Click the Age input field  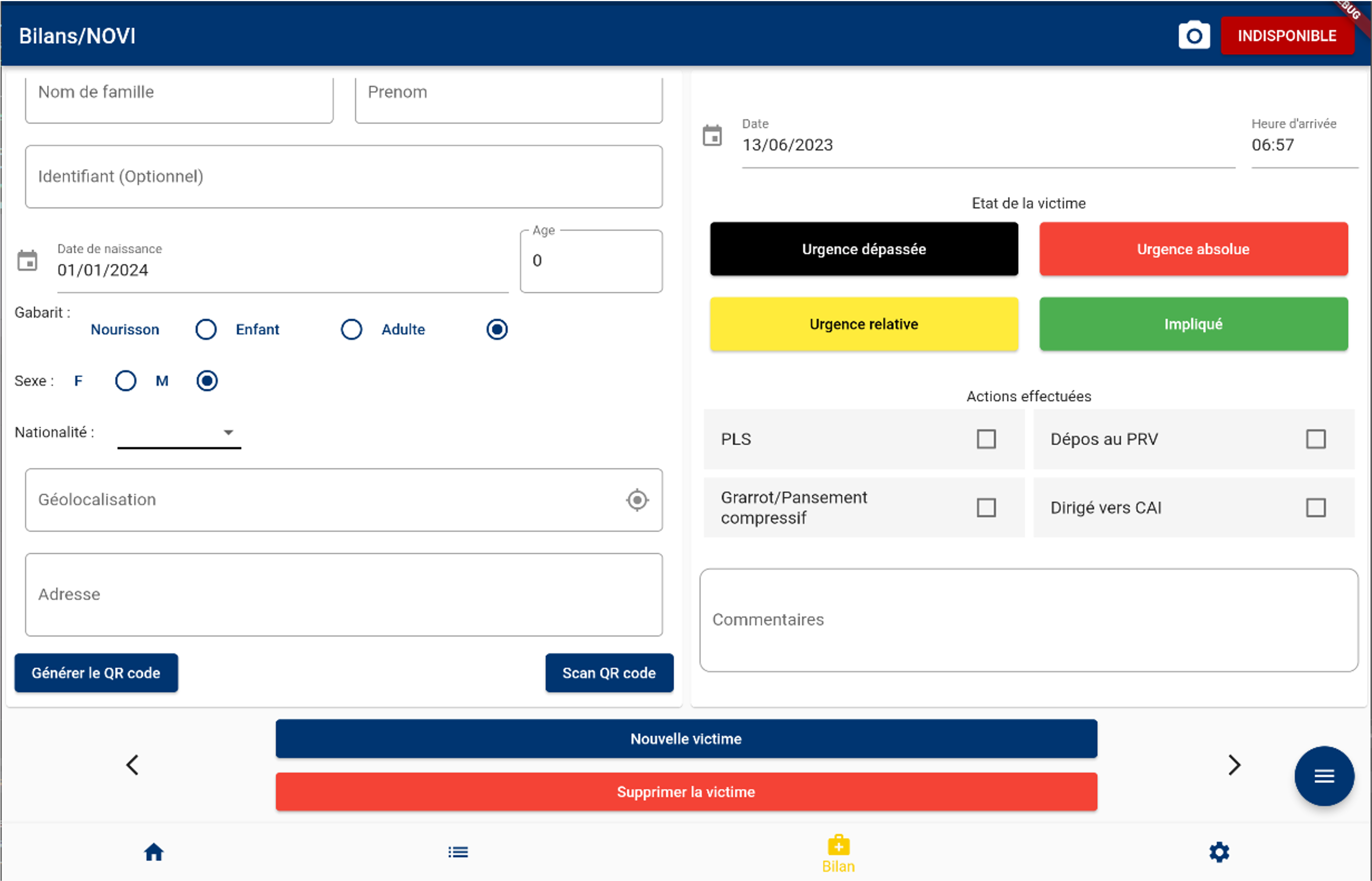pyautogui.click(x=591, y=261)
